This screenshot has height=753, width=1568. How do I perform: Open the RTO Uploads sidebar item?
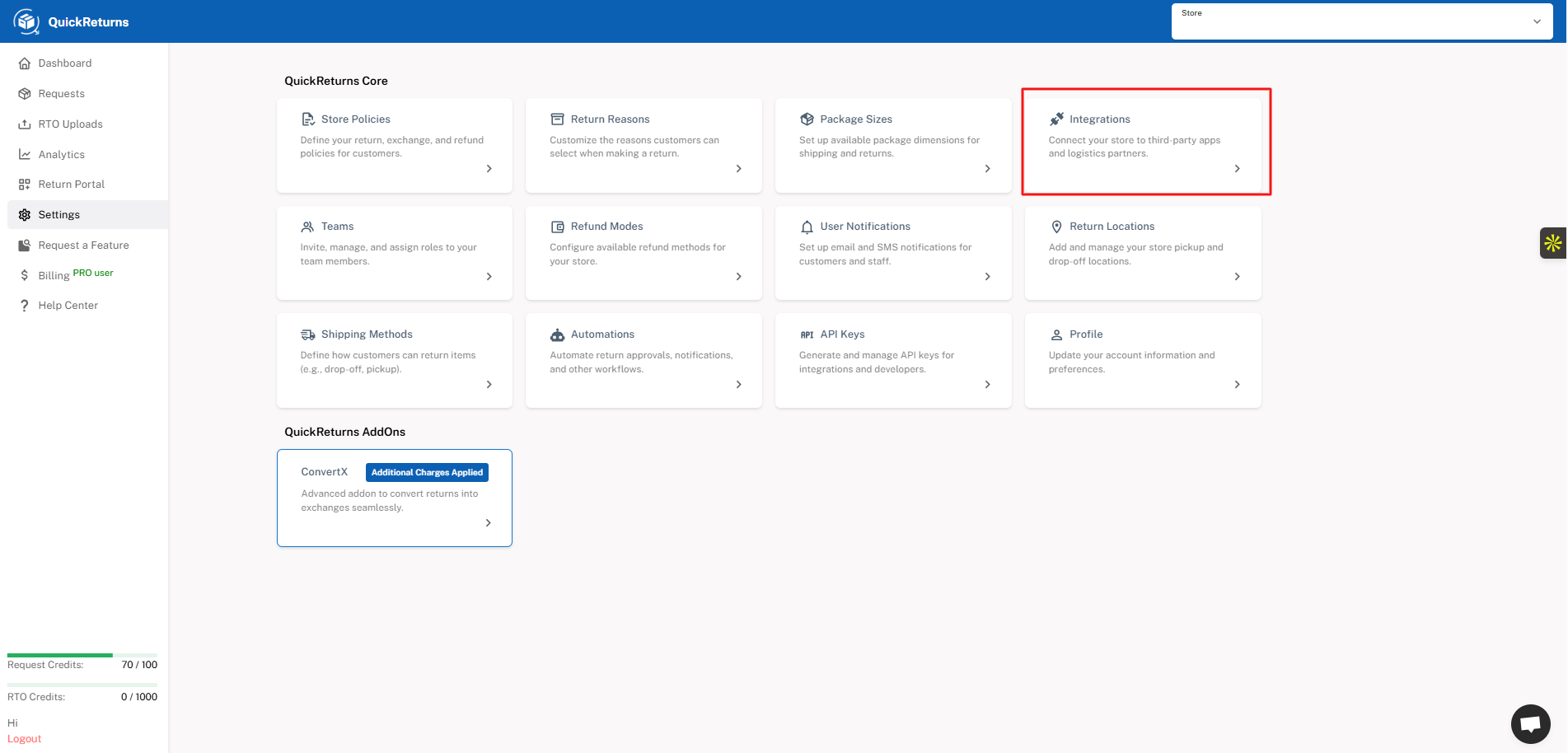(70, 124)
